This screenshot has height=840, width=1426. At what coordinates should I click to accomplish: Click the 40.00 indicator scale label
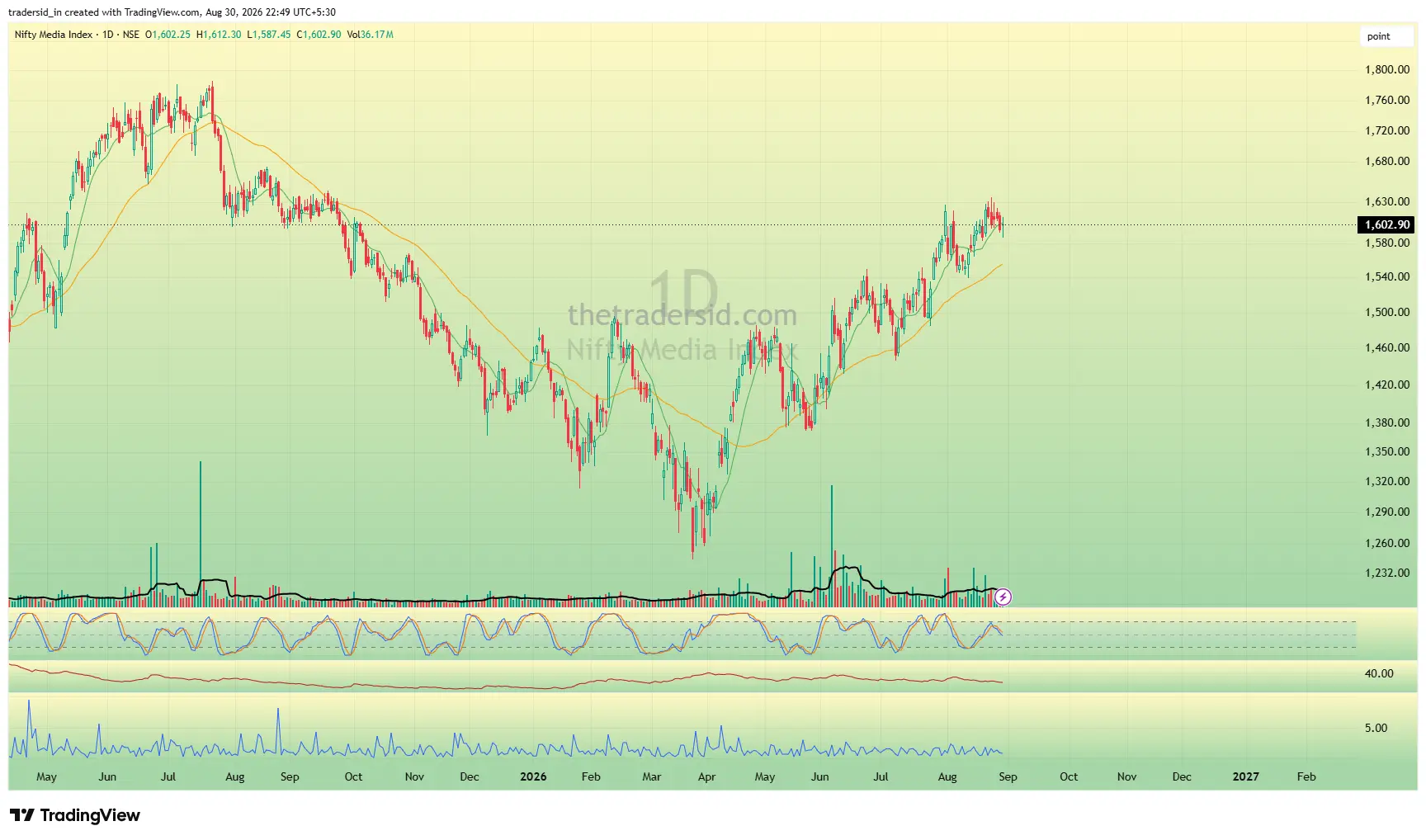1379,673
